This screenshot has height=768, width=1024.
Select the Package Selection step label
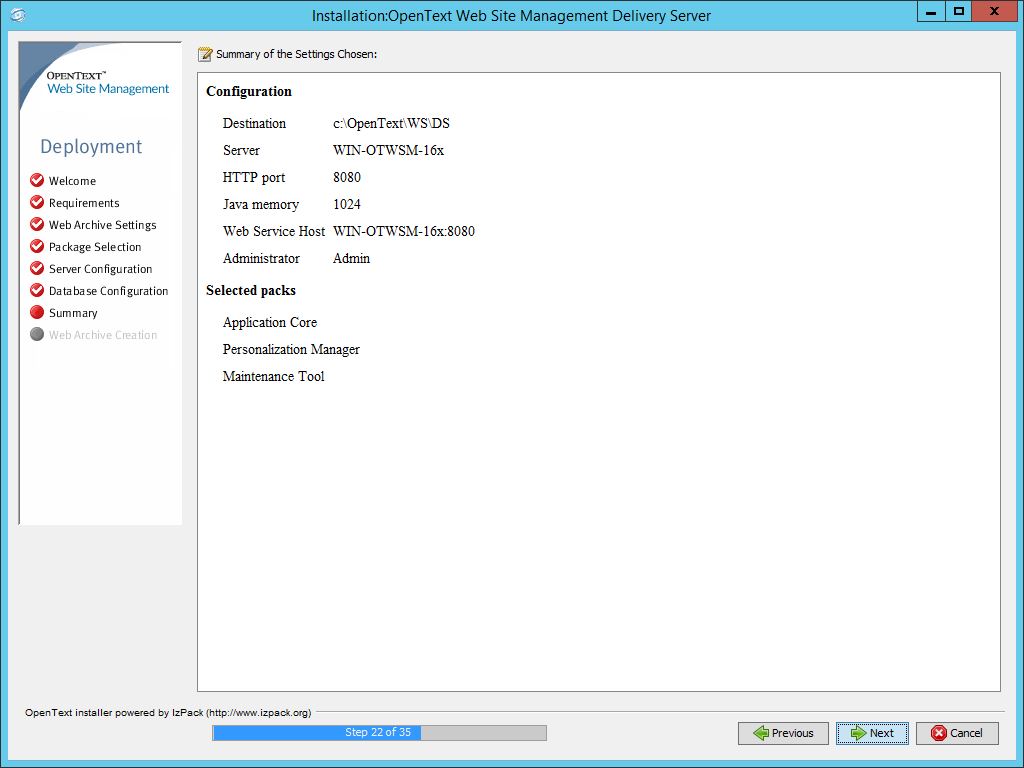95,247
